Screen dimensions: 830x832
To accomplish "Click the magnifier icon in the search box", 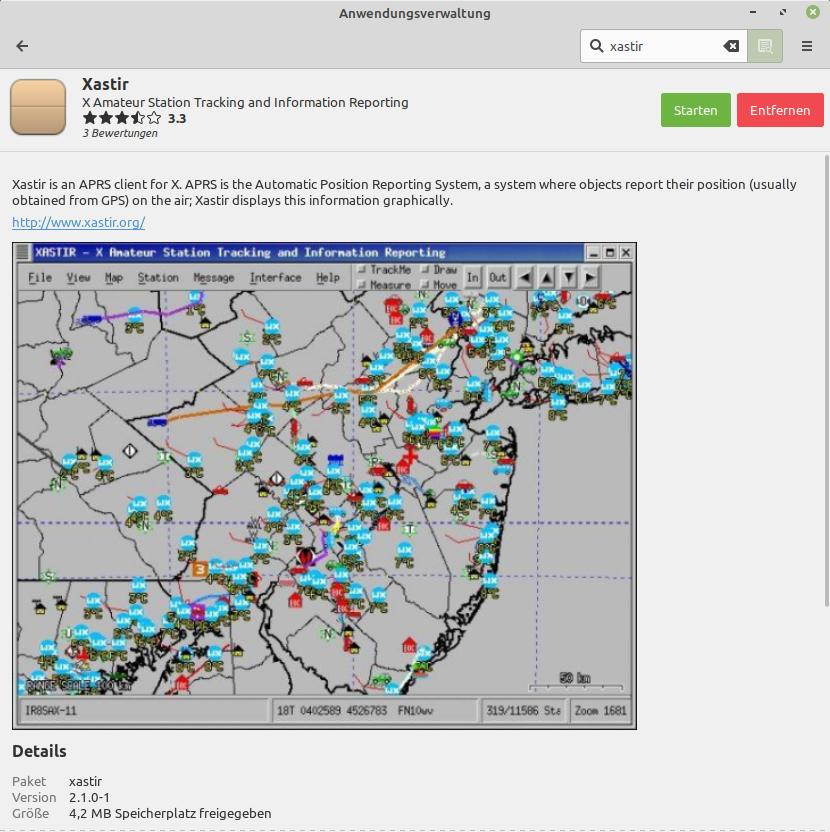I will 596,46.
